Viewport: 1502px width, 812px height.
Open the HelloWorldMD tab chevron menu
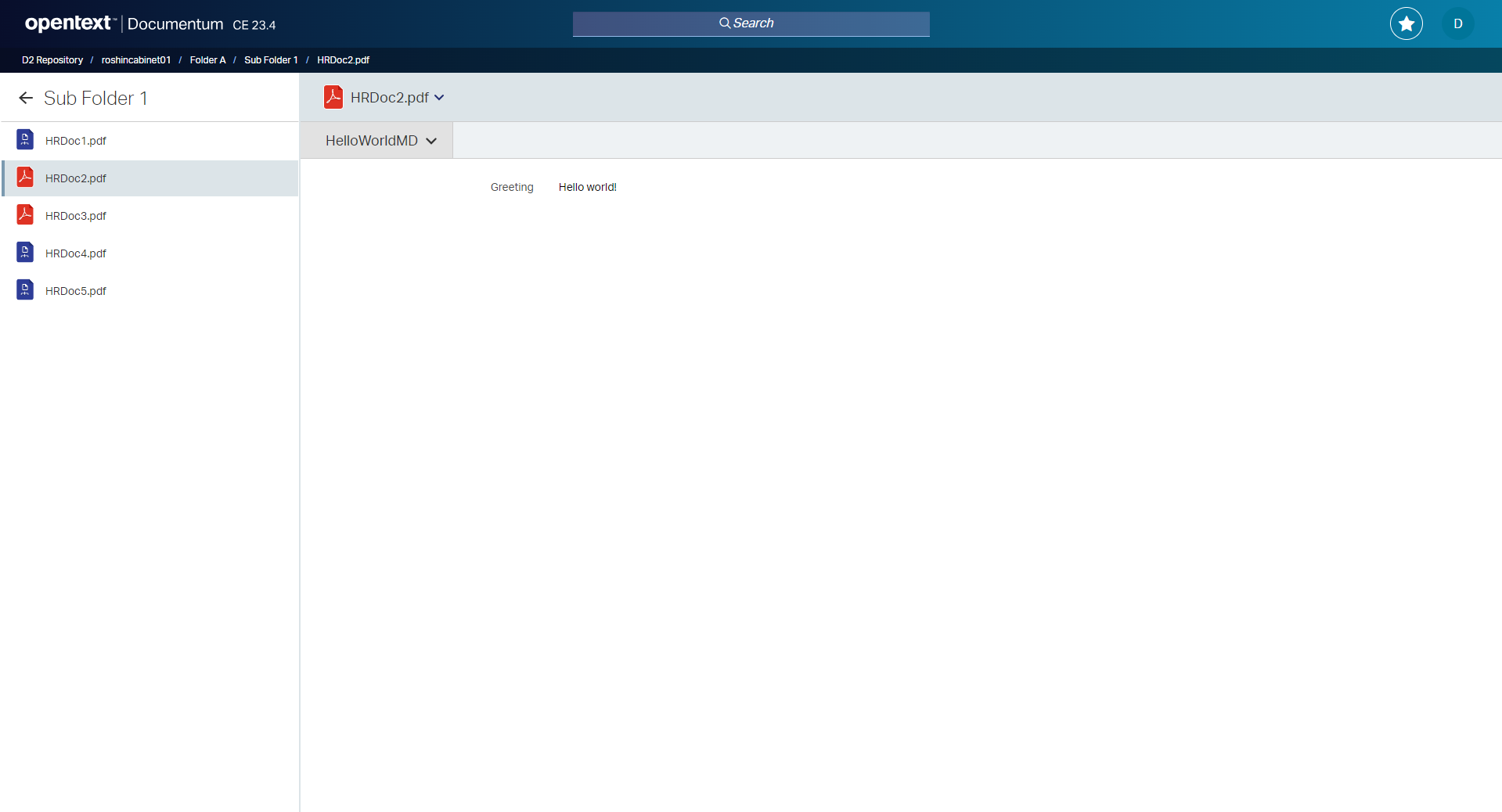pyautogui.click(x=433, y=141)
